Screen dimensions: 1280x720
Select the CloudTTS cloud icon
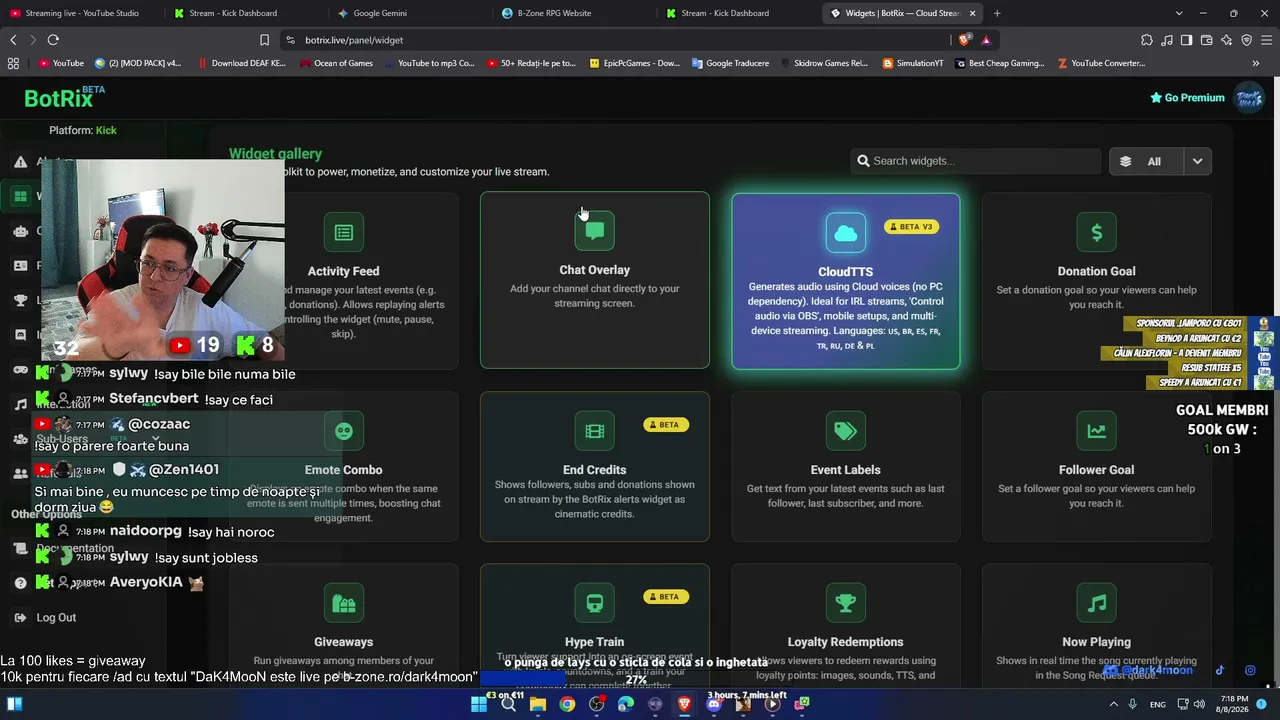pyautogui.click(x=846, y=233)
